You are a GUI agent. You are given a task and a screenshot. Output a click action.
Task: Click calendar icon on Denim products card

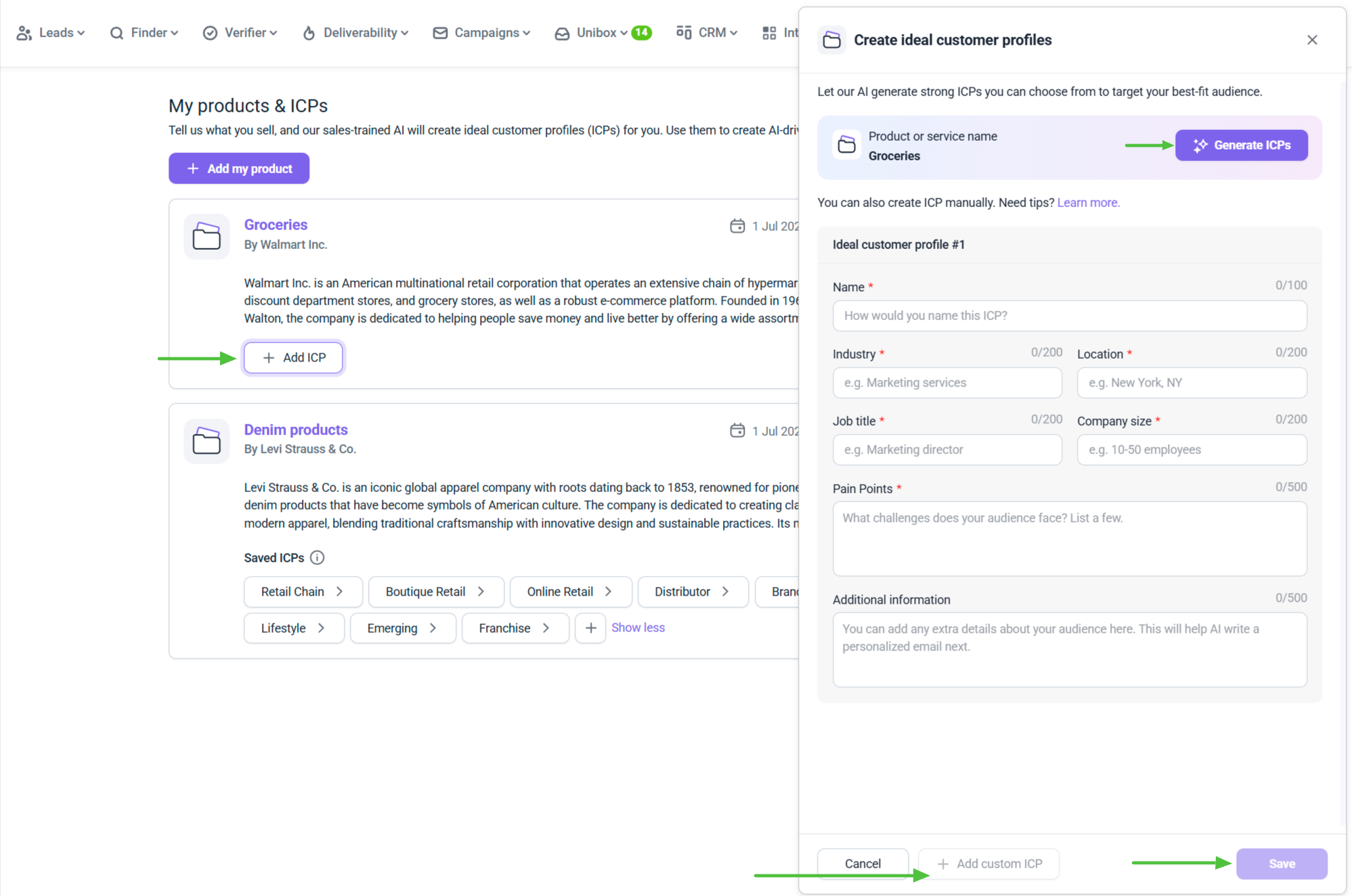(x=737, y=430)
